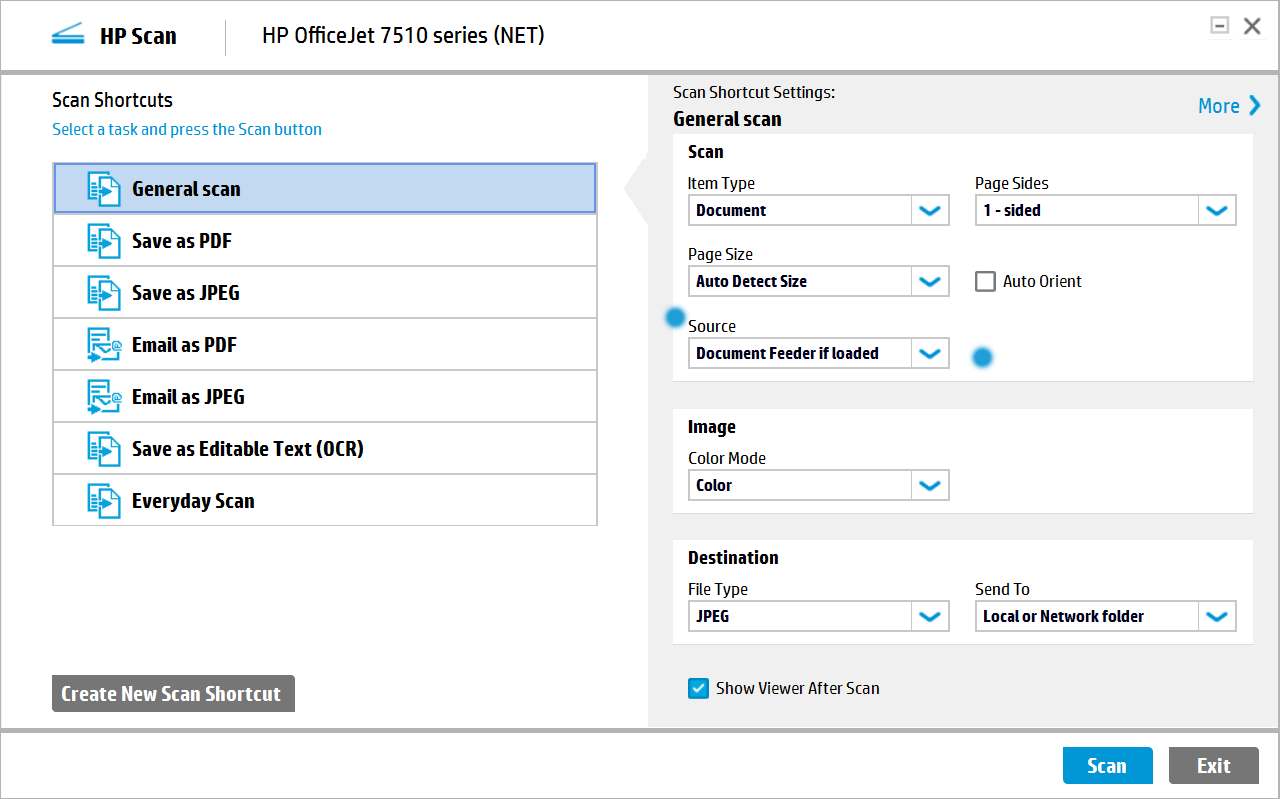This screenshot has height=799, width=1280.
Task: Open the Send To dropdown
Action: (1217, 616)
